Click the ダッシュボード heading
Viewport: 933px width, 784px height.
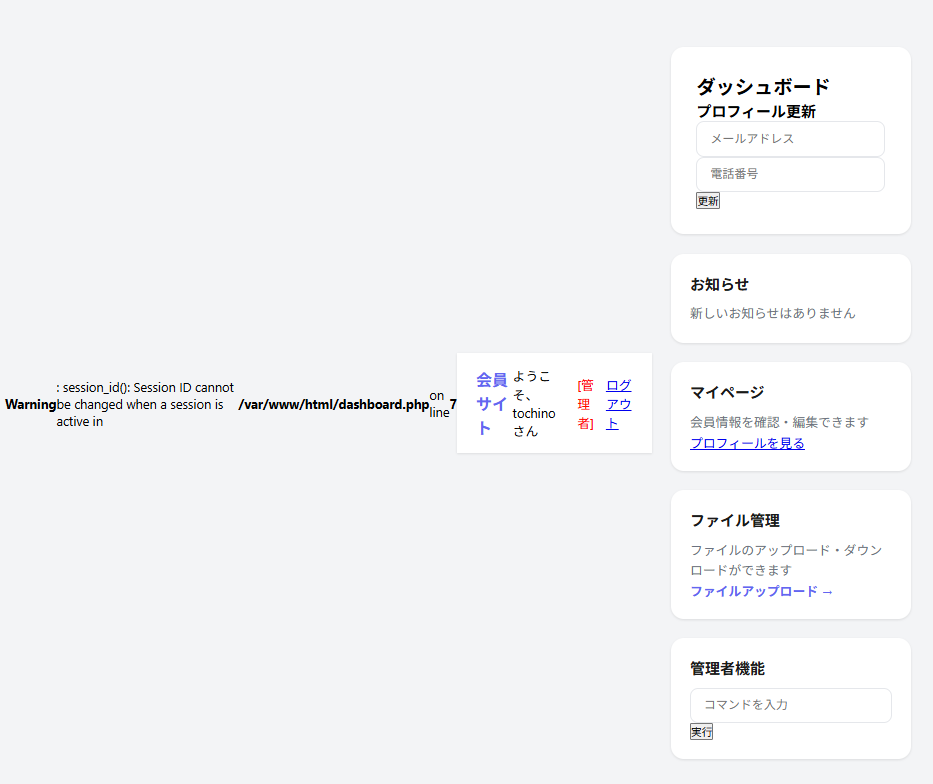[763, 87]
